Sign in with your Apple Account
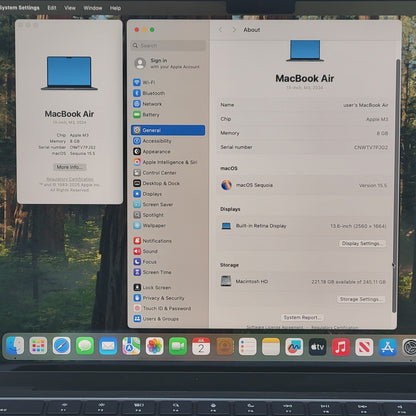This screenshot has width=416, height=416. (167, 63)
